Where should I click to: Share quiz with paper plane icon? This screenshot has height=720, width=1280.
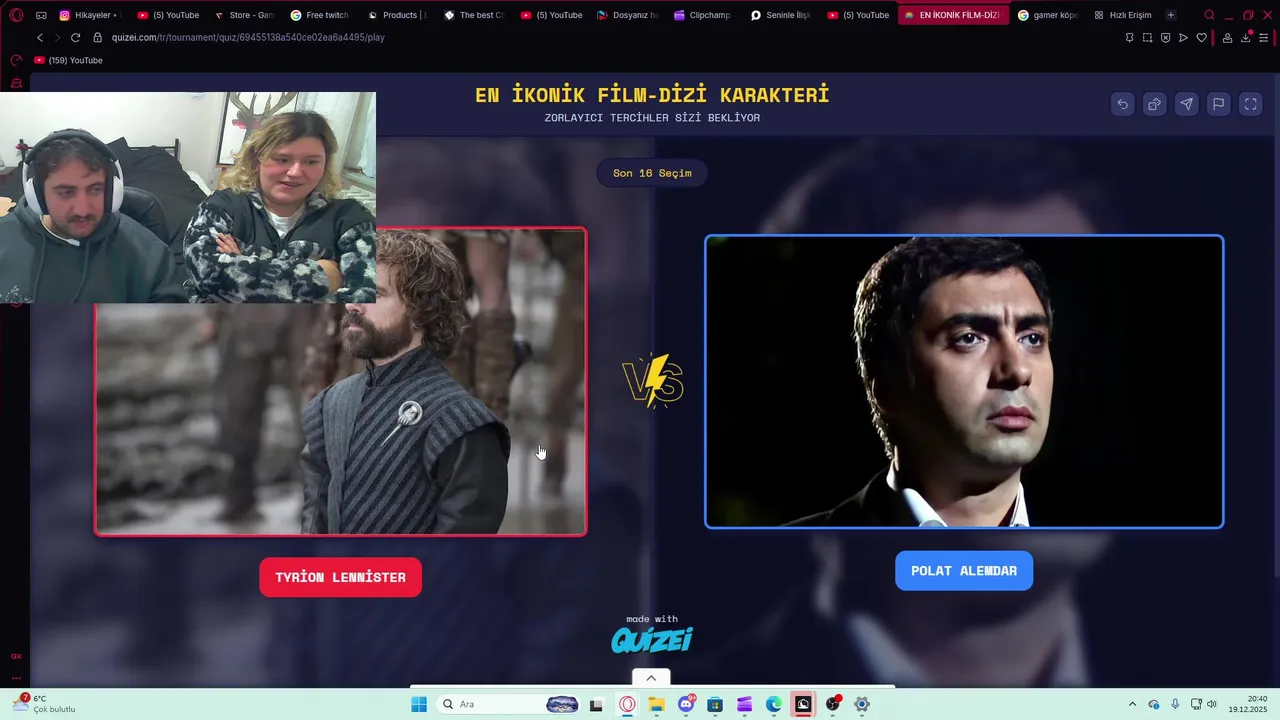(1186, 104)
